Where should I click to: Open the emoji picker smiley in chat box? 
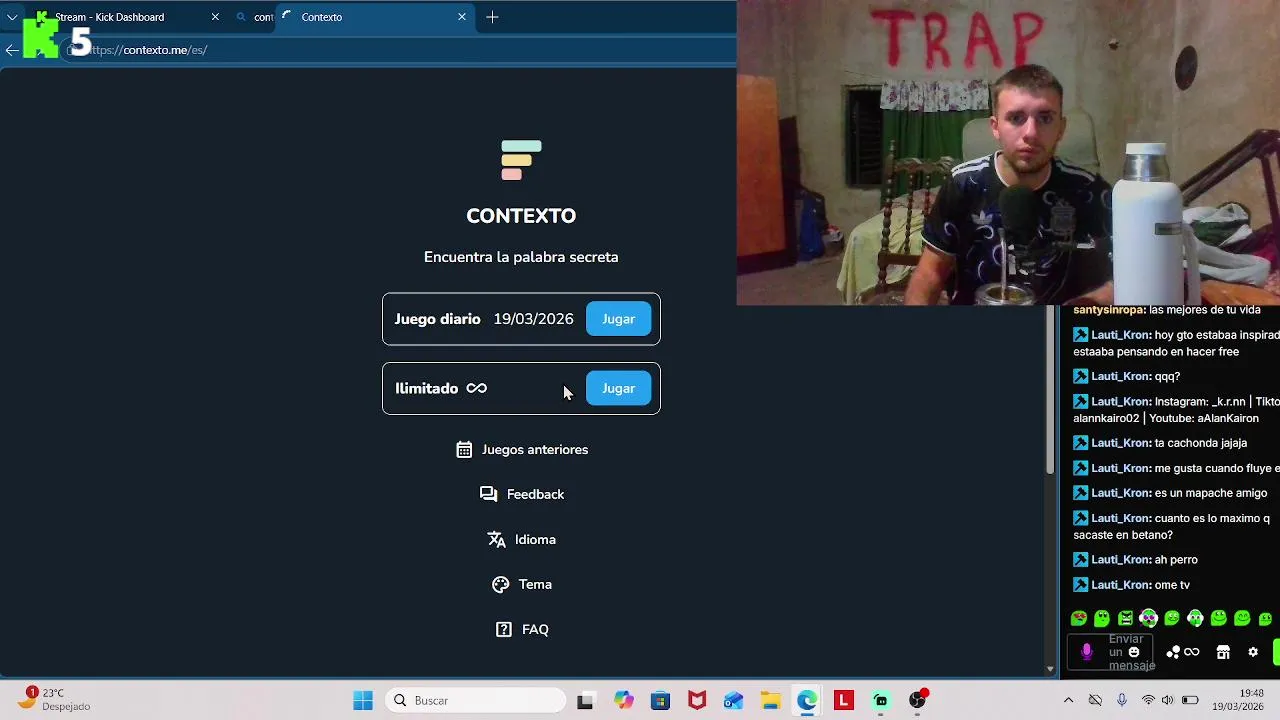coord(1134,652)
